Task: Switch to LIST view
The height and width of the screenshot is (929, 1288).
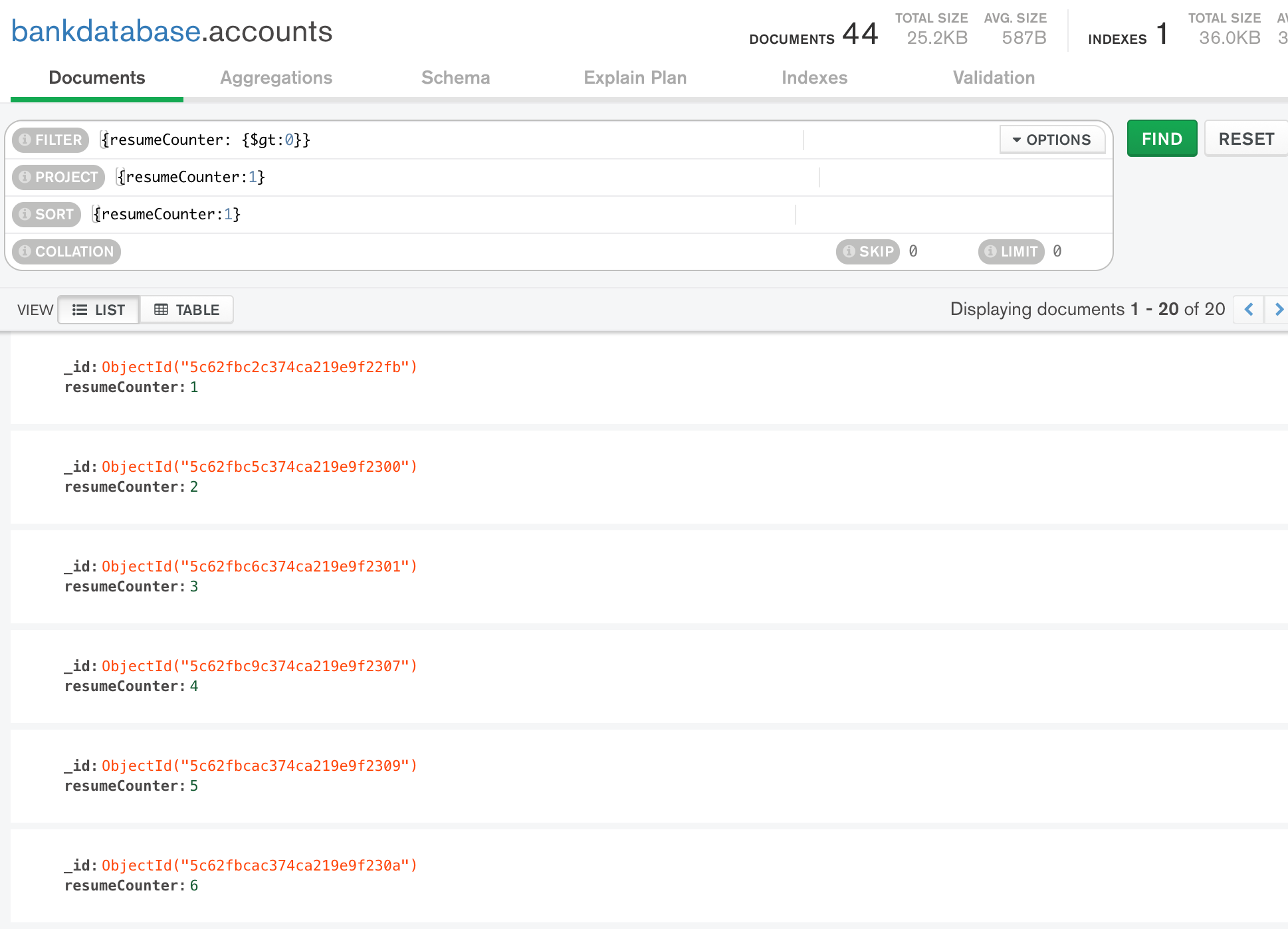Action: coord(99,310)
